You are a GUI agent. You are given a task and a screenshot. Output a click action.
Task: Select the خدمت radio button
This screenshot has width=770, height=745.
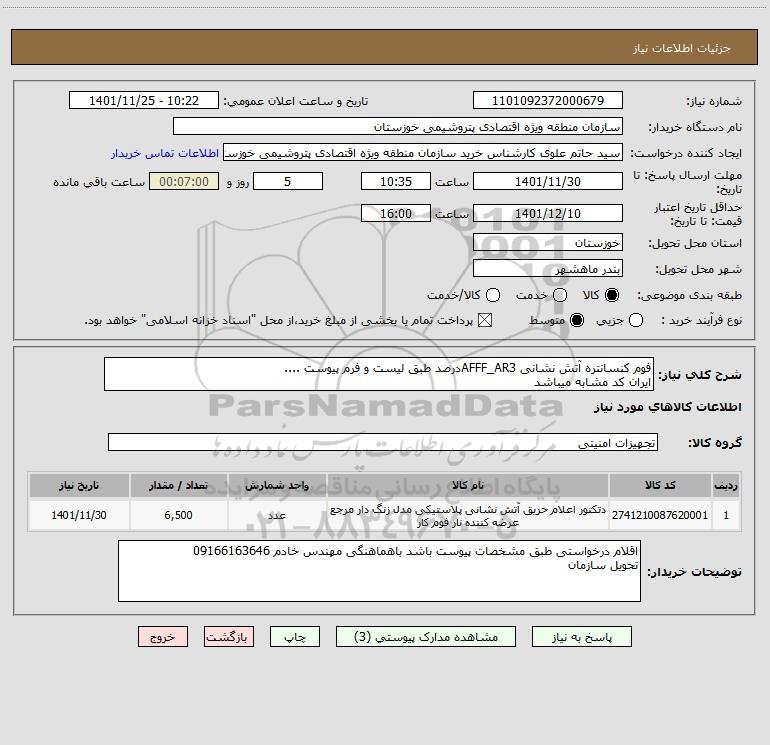coord(560,295)
